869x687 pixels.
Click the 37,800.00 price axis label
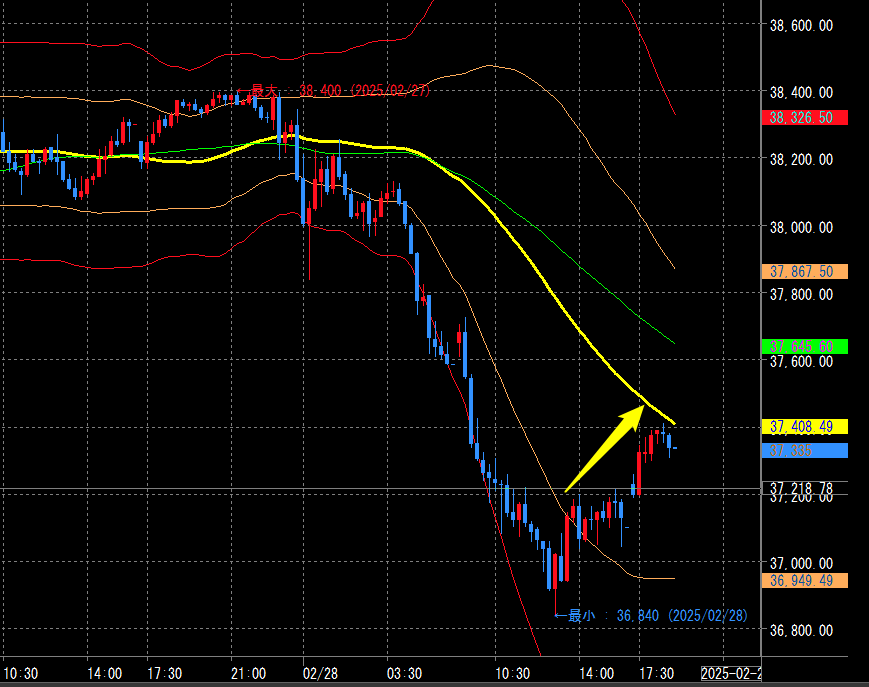(x=801, y=295)
